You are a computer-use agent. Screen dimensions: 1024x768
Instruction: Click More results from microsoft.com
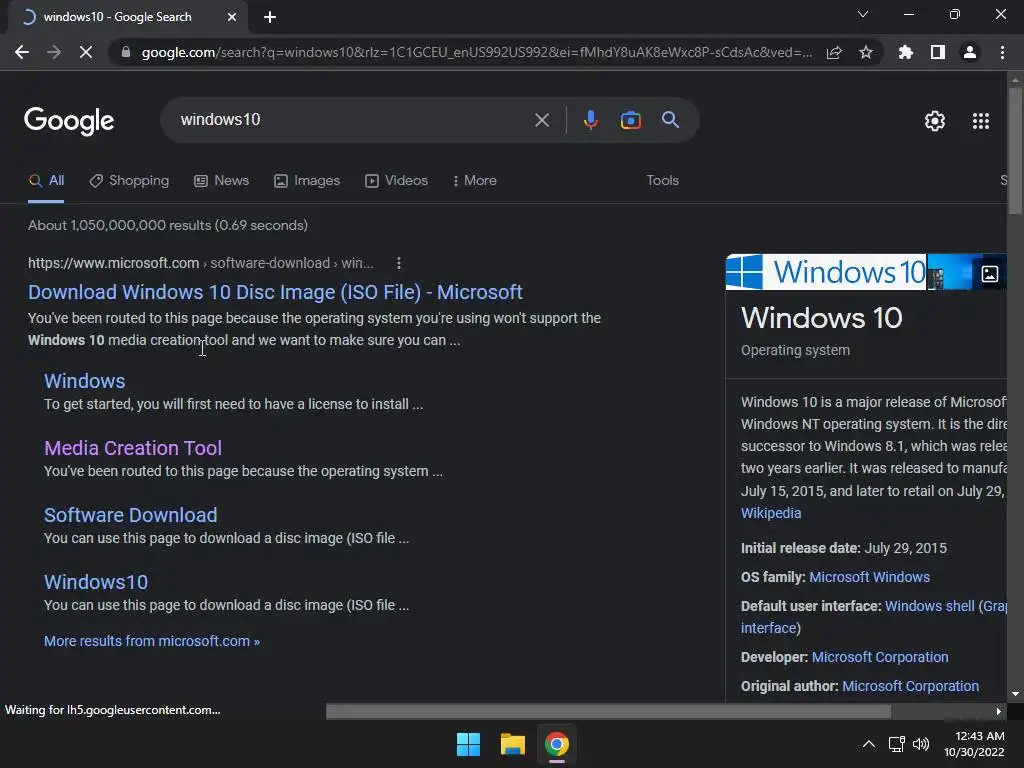click(x=152, y=641)
